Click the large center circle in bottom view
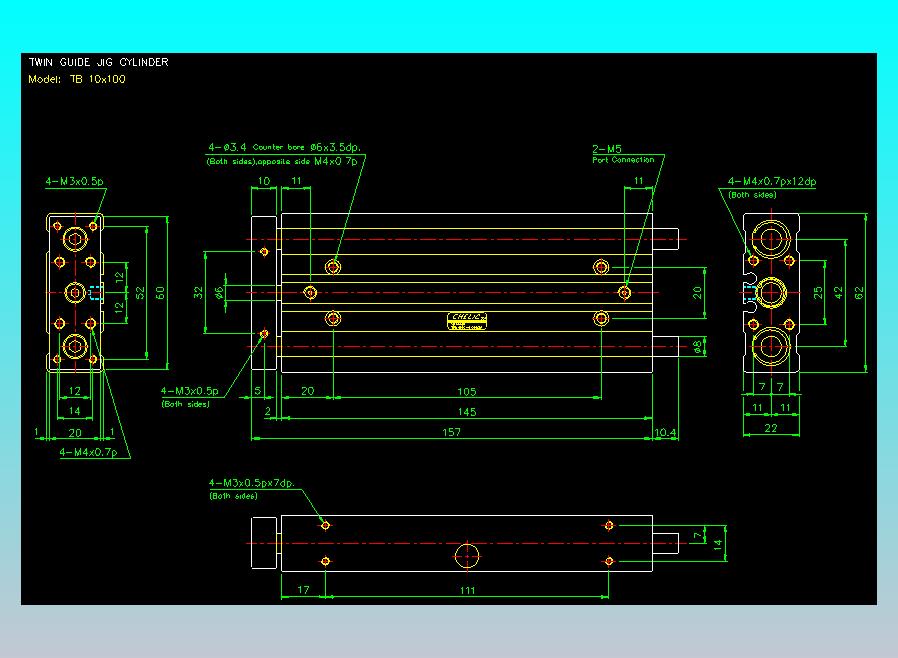 pyautogui.click(x=468, y=554)
